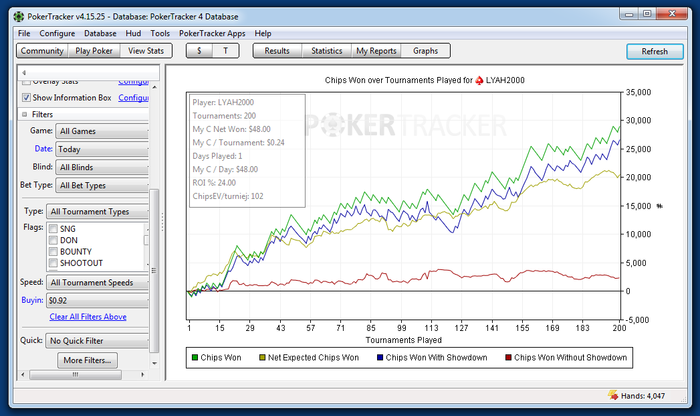The width and height of the screenshot is (700, 416).
Task: Switch to the Statistics tab
Action: click(327, 51)
